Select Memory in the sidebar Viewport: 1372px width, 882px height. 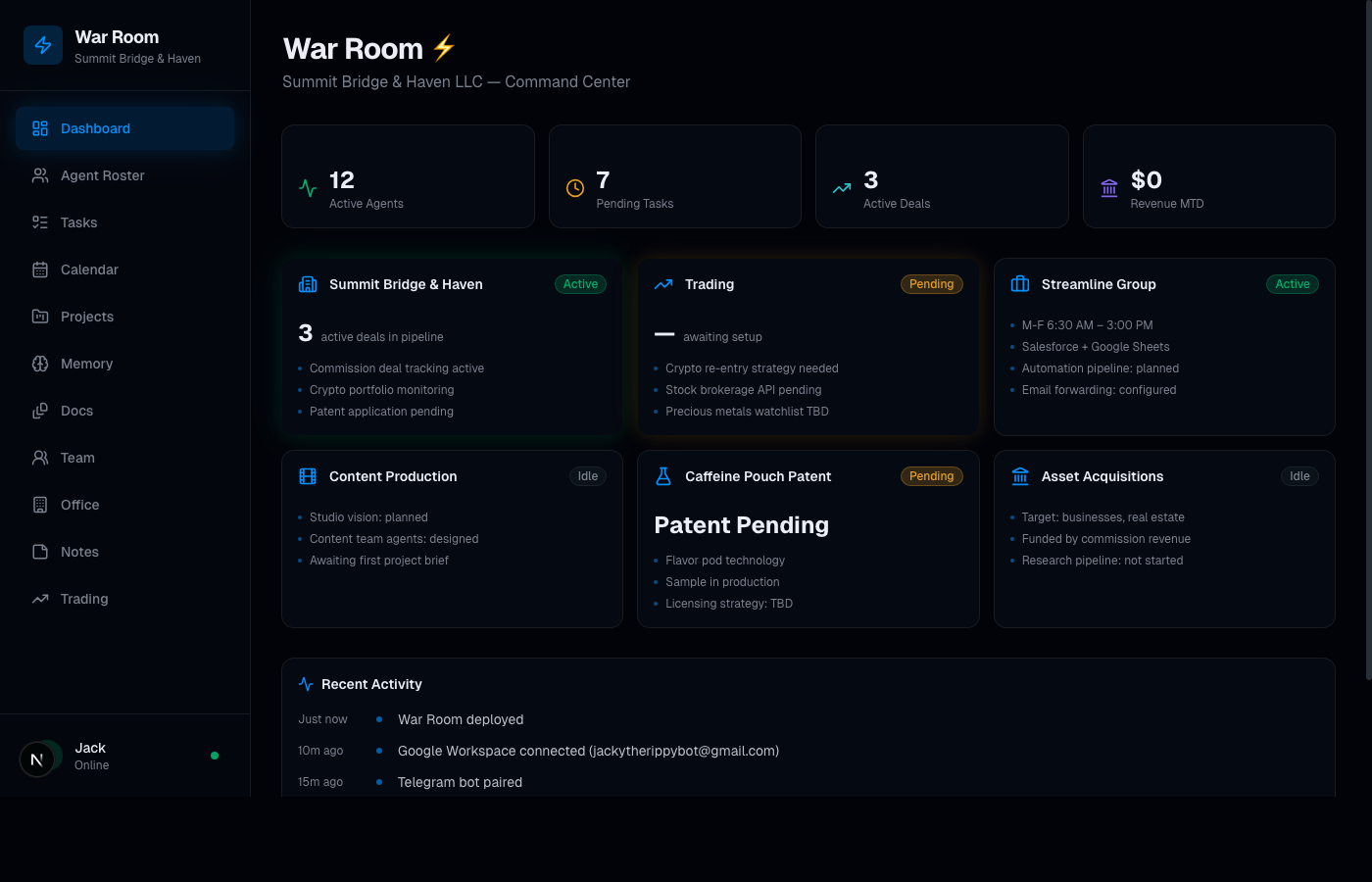click(x=125, y=364)
